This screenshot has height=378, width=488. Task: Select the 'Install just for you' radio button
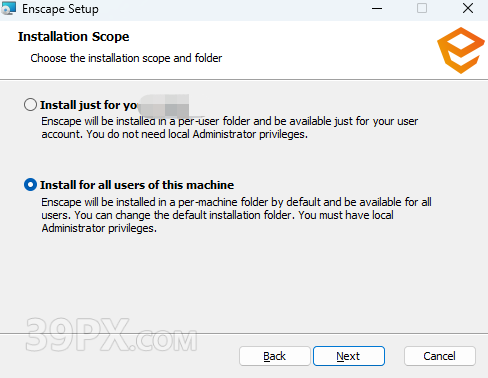point(30,105)
